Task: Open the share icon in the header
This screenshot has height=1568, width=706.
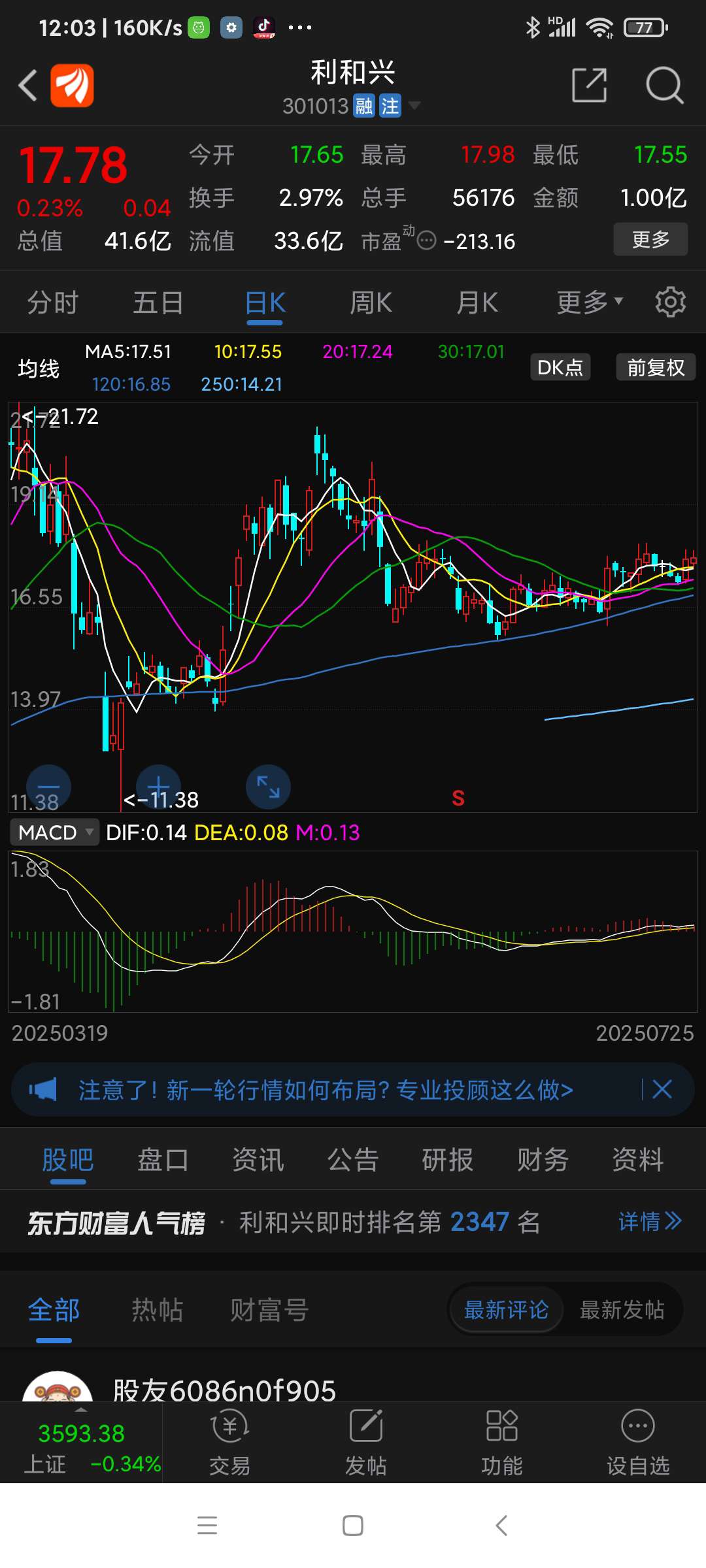Action: point(590,85)
